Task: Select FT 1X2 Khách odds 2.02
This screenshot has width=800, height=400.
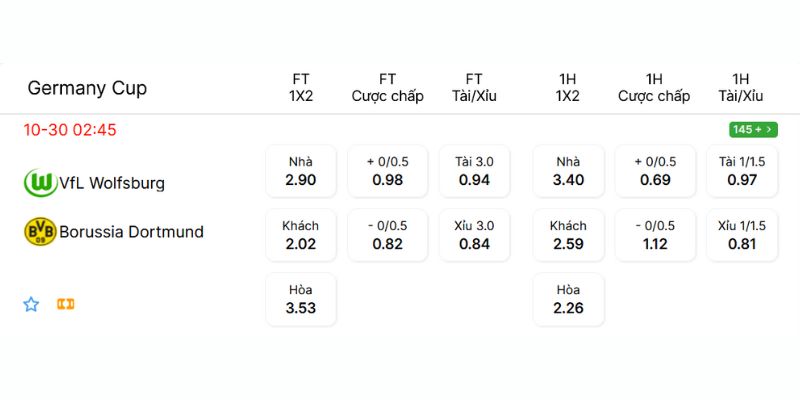Action: pyautogui.click(x=300, y=235)
